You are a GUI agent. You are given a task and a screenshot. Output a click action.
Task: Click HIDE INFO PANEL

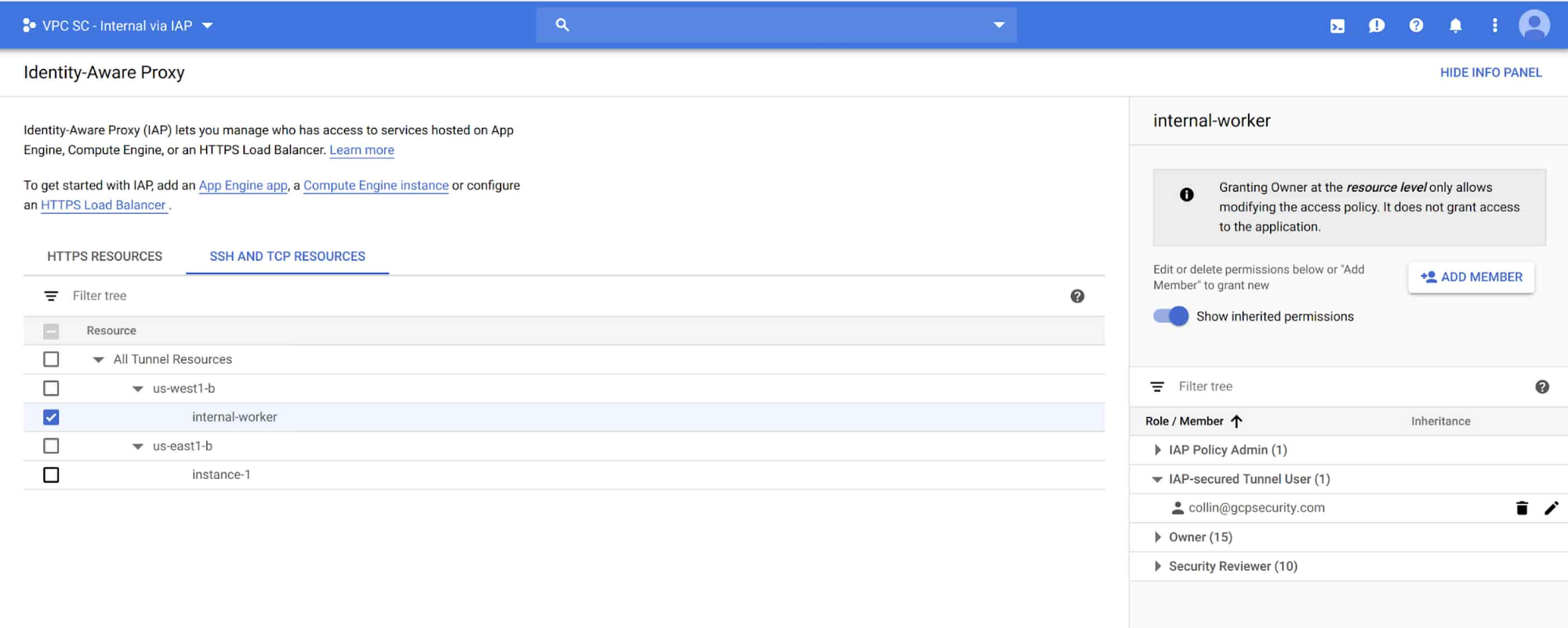[x=1490, y=72]
